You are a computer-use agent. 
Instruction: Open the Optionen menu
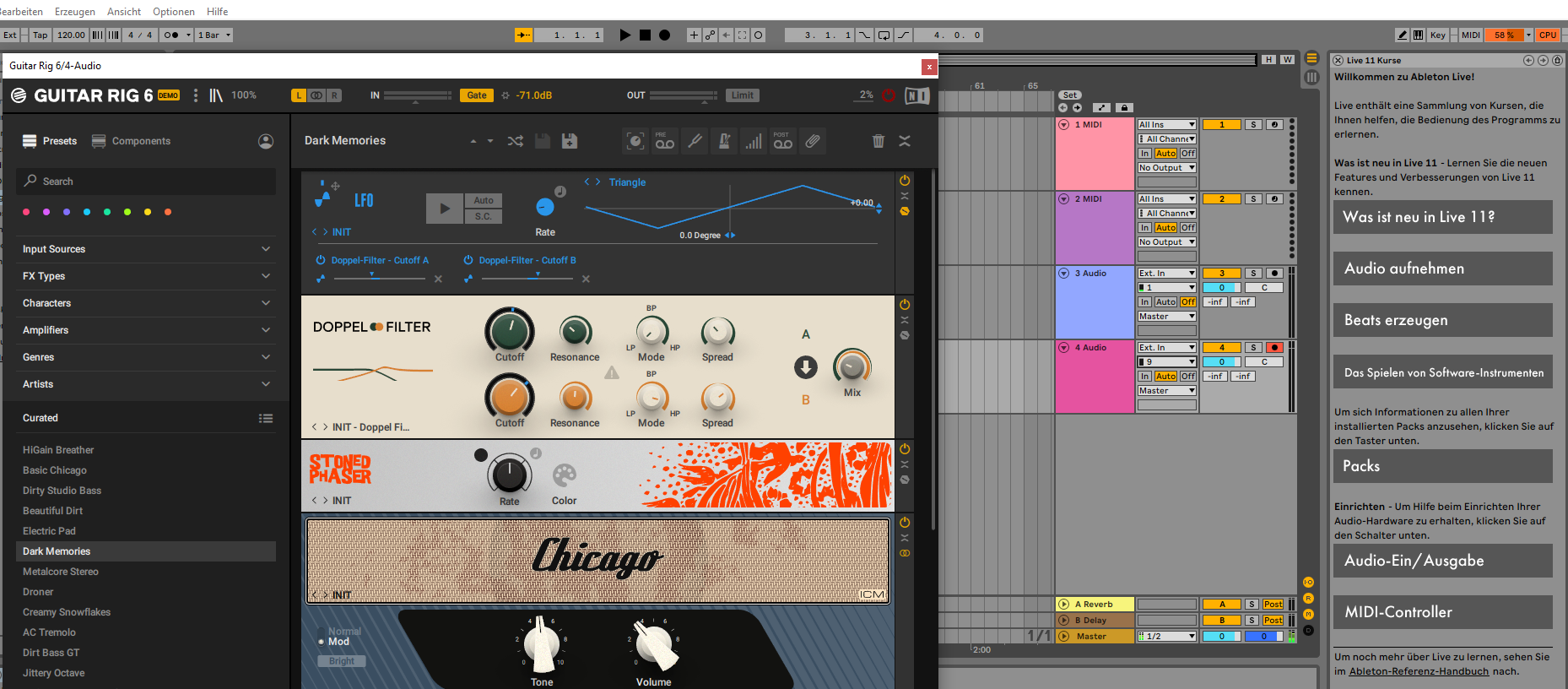174,12
